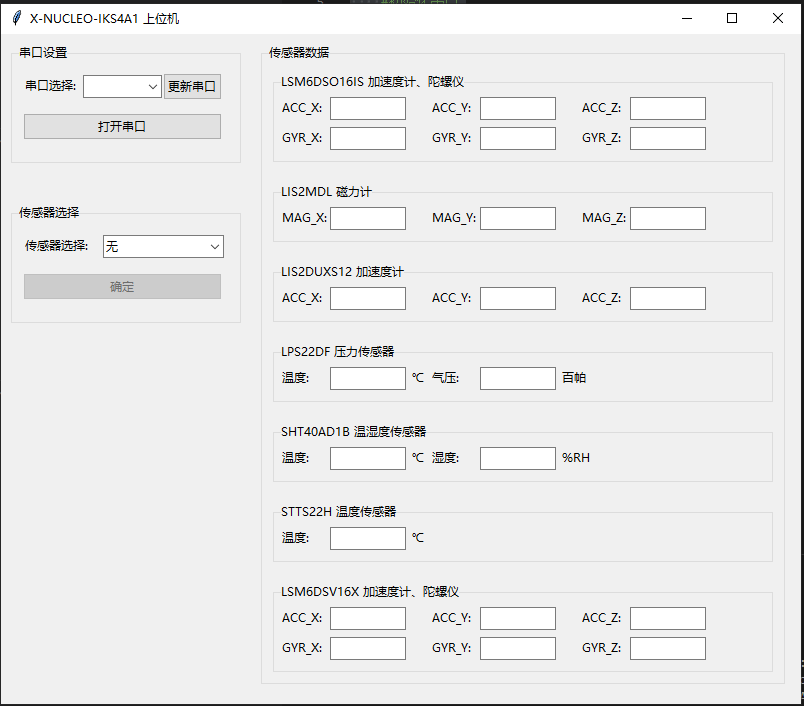Click the LPS22DF 温度 temperature field

(x=367, y=379)
